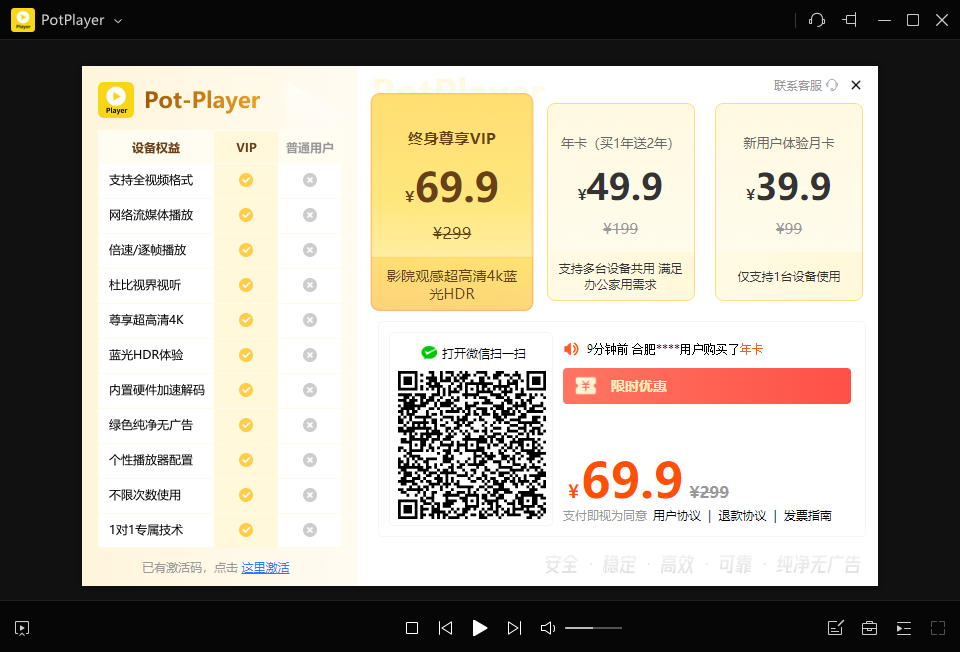Click normal-user X icon for 个性播放器配置
The height and width of the screenshot is (652, 960).
(x=310, y=460)
